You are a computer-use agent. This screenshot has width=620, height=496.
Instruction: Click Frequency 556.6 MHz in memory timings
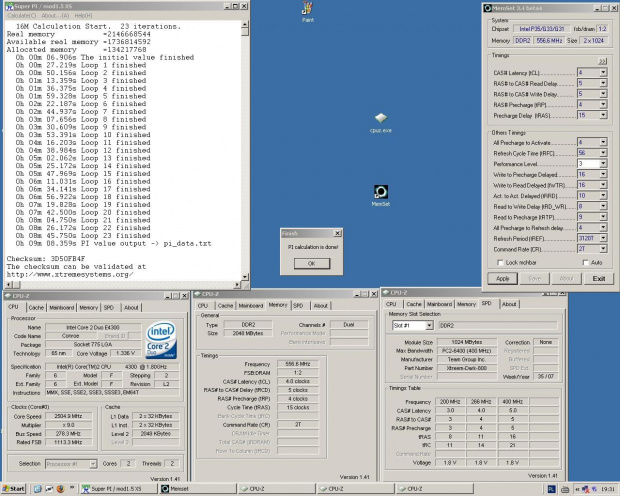pyautogui.click(x=298, y=364)
